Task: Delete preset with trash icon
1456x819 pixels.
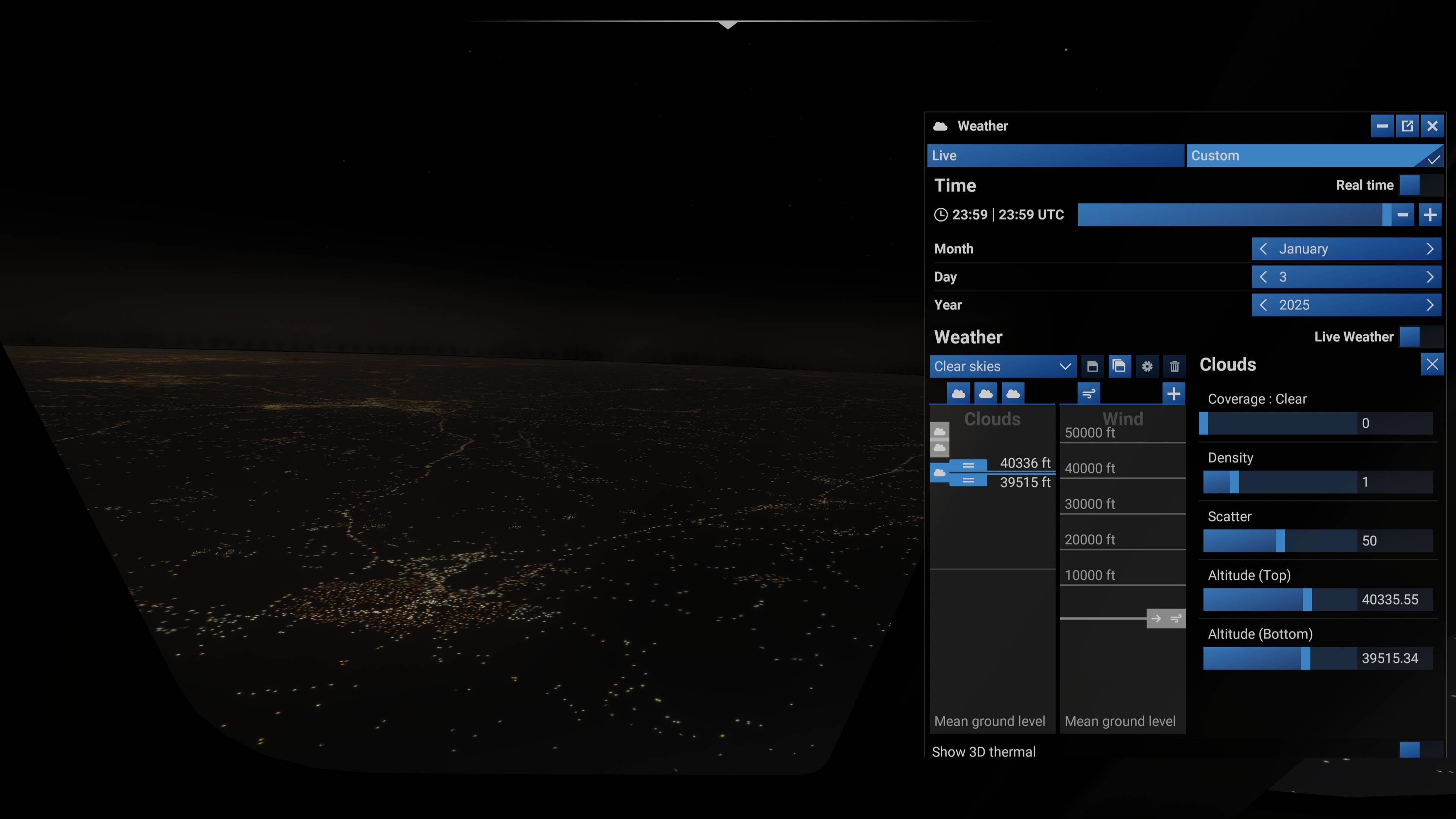Action: 1174,366
